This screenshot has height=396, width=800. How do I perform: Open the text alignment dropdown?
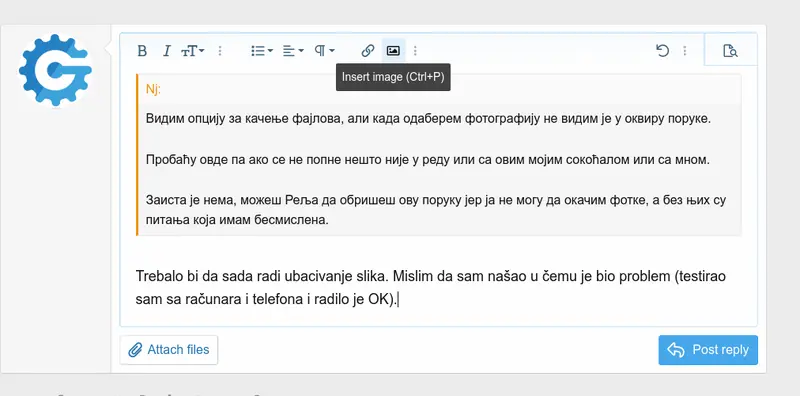point(293,51)
